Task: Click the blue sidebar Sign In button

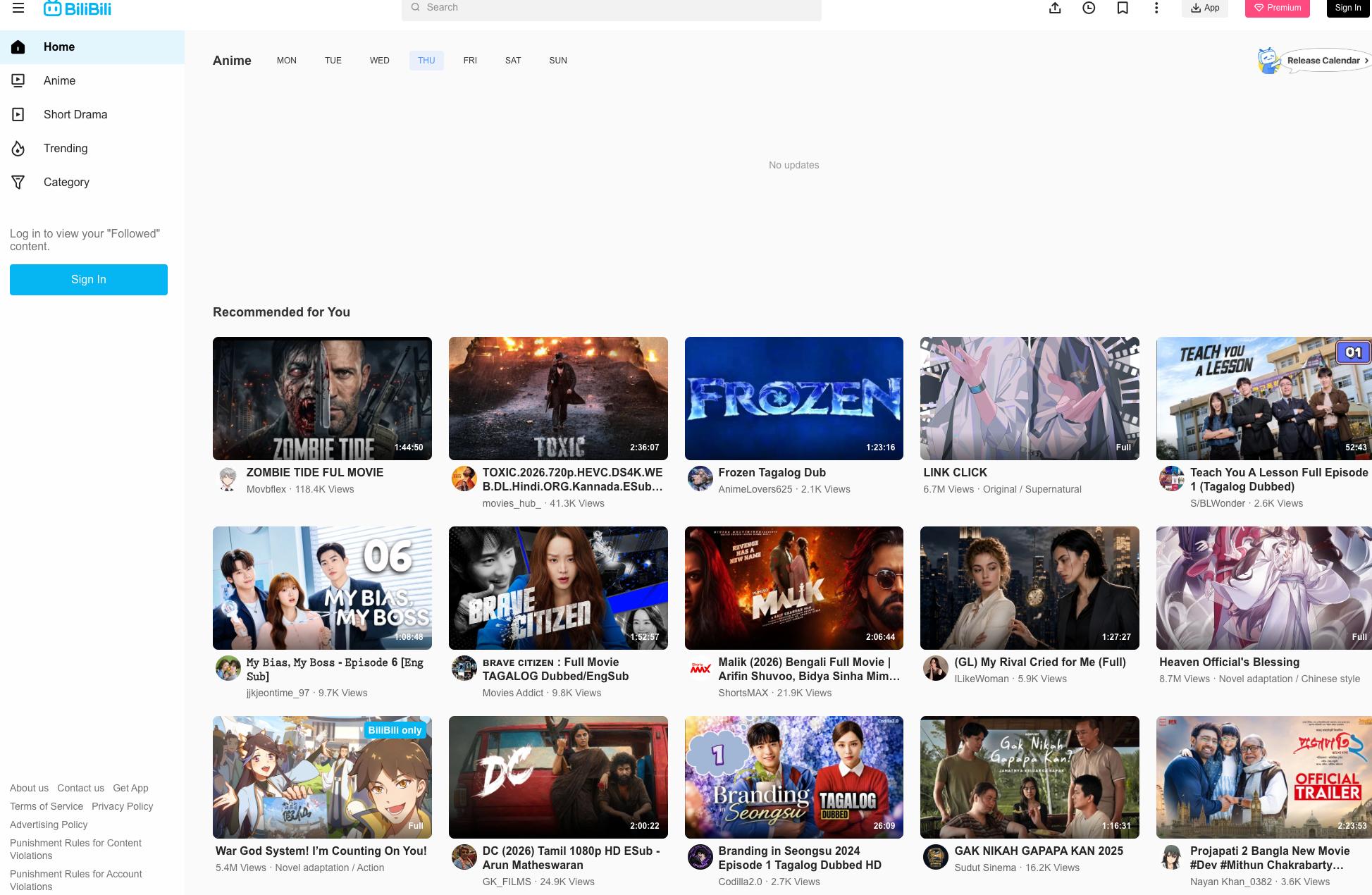Action: pyautogui.click(x=89, y=280)
